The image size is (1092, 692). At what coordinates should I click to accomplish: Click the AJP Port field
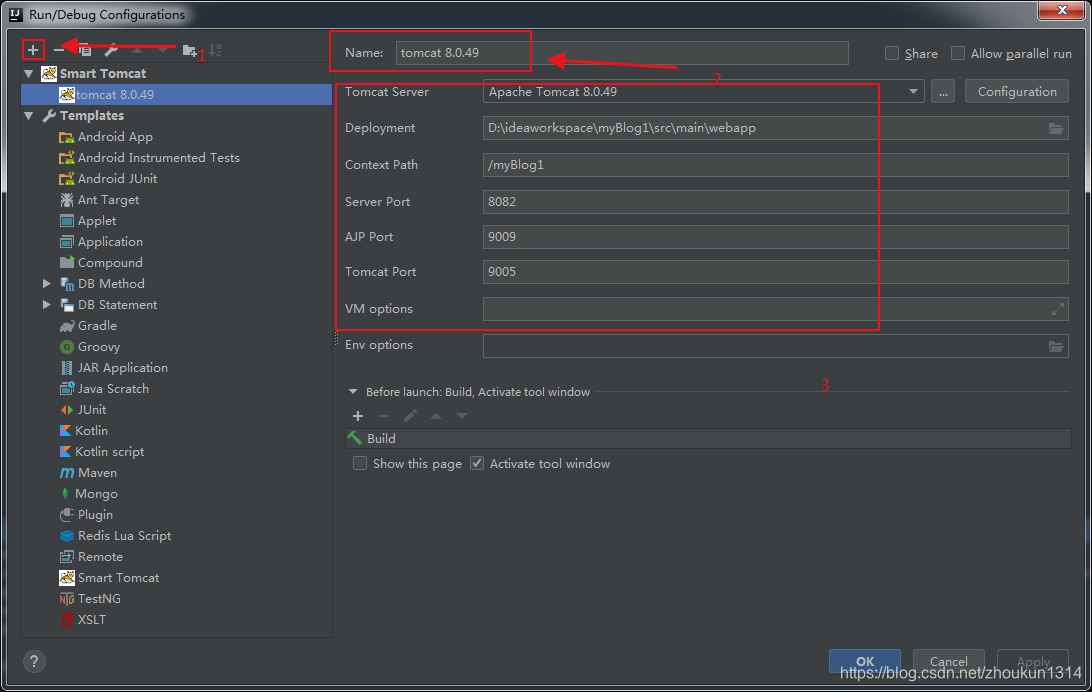(775, 237)
